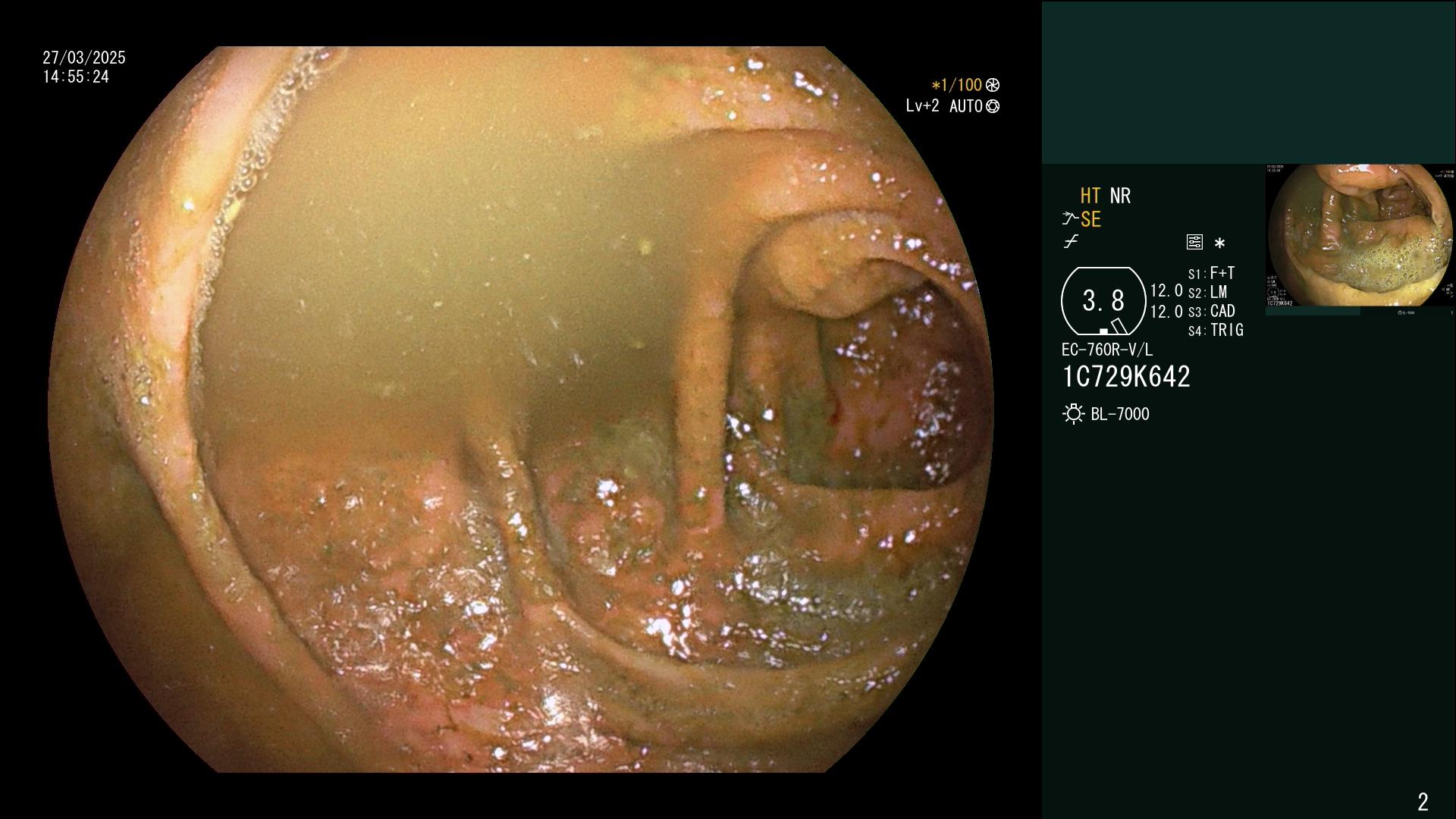Click the lower 12.0 value beside the scope diagram
1456x819 pixels.
pos(1166,312)
